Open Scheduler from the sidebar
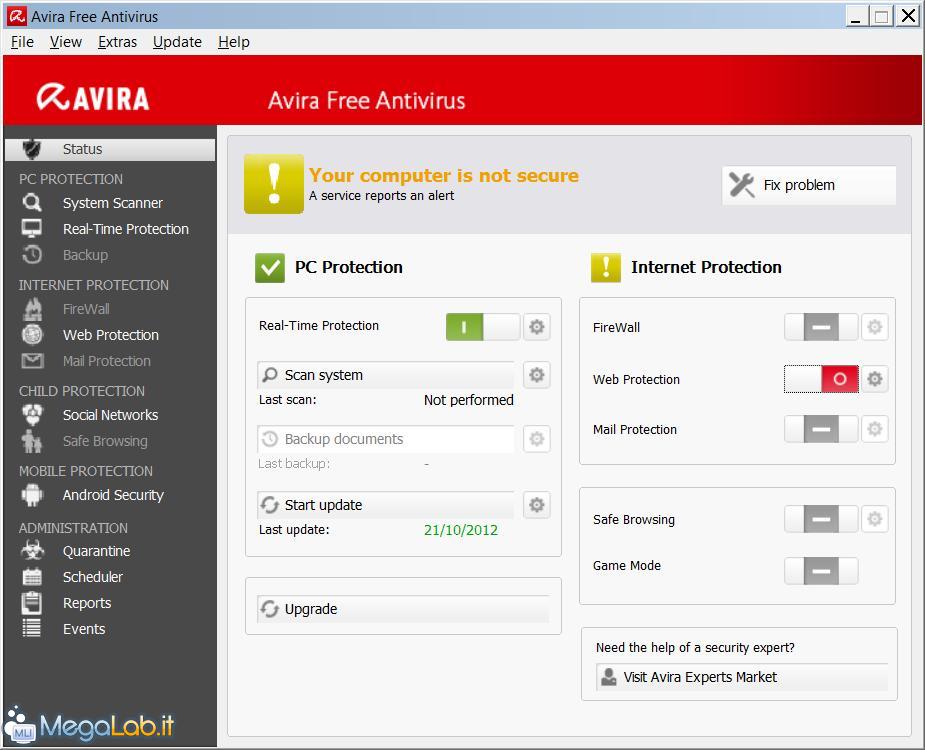Screen dimensions: 925x750 tap(93, 577)
